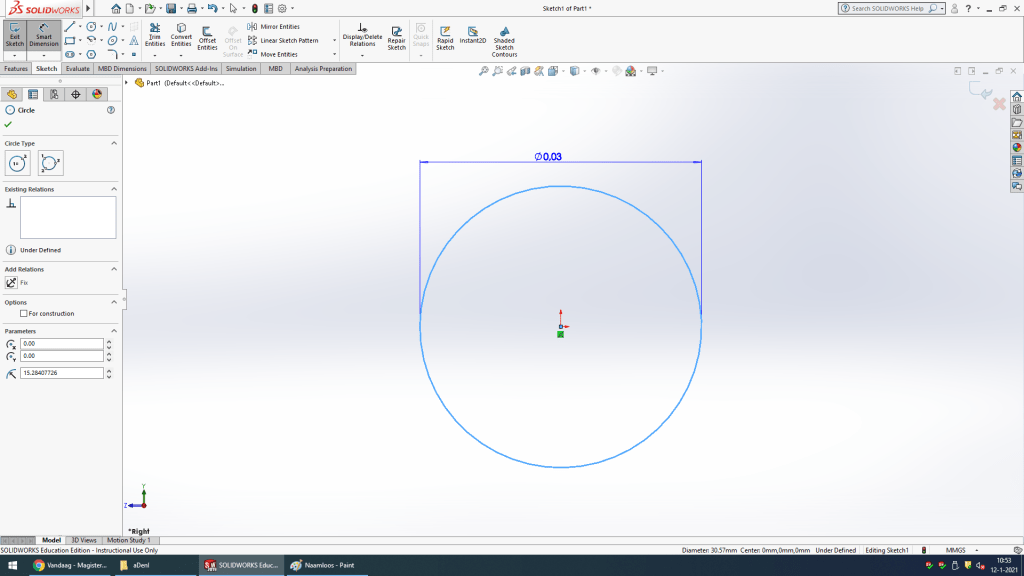Activate the Offset Entities tool

[x=207, y=39]
